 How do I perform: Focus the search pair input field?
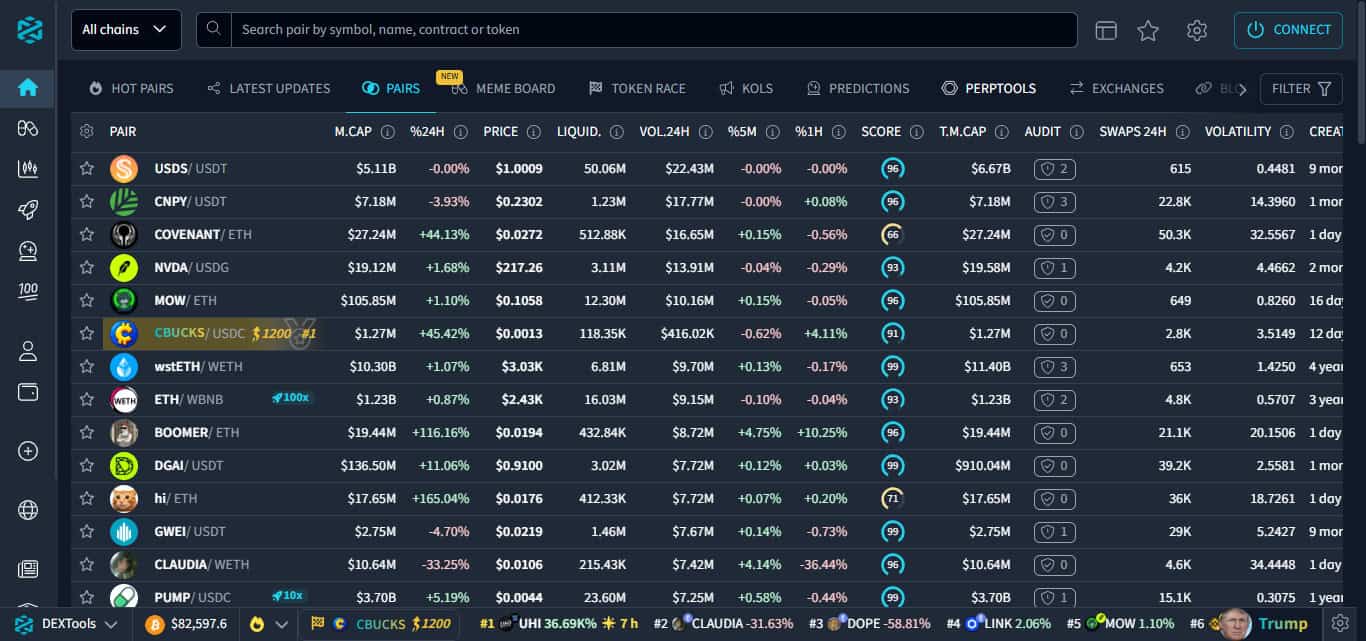(x=654, y=30)
